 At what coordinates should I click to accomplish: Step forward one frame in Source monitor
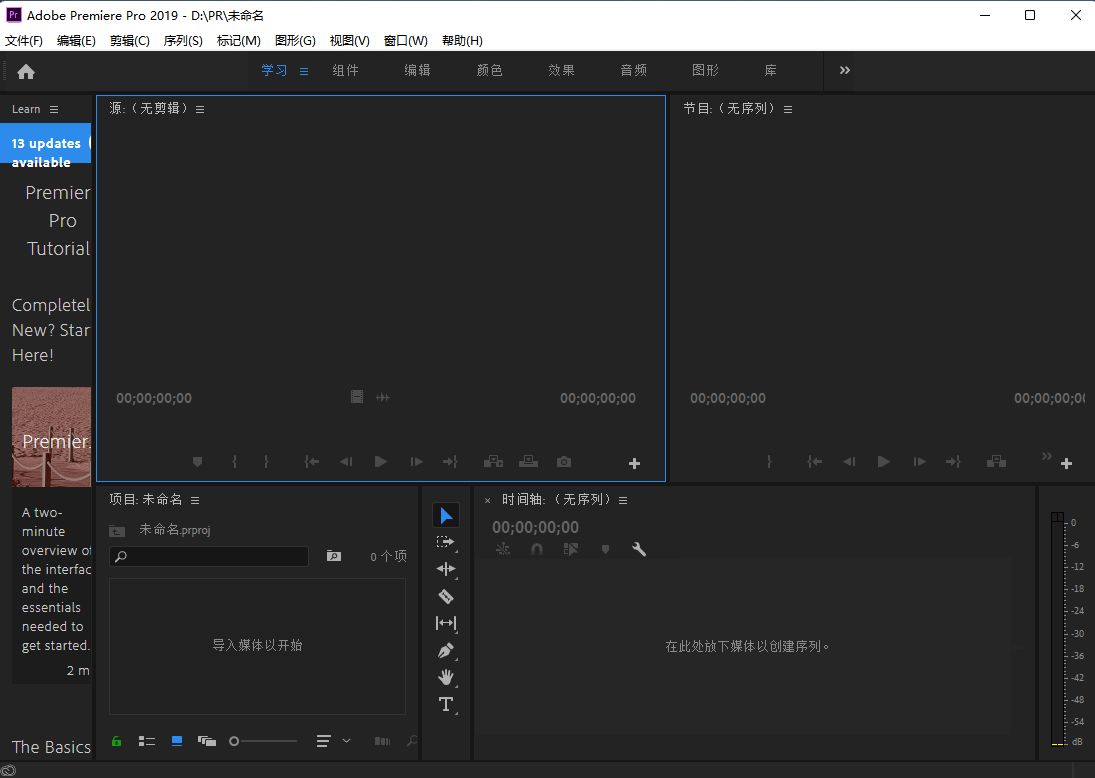(x=416, y=462)
